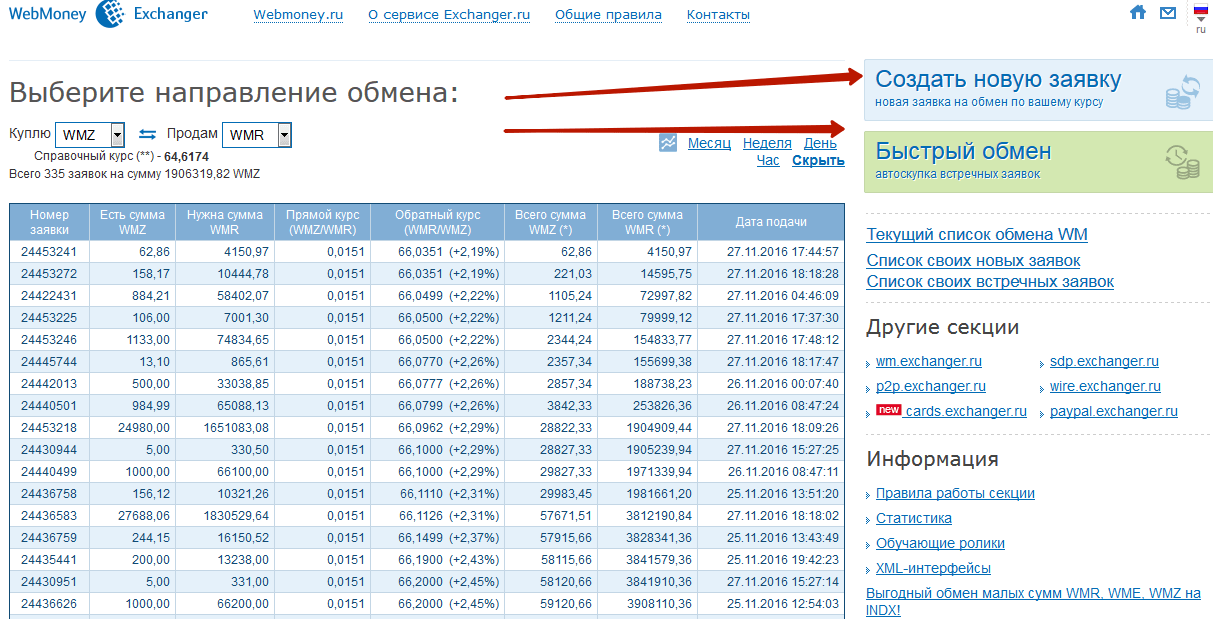Open Список своих встречных заявок
This screenshot has height=619, width=1213.
coord(990,282)
